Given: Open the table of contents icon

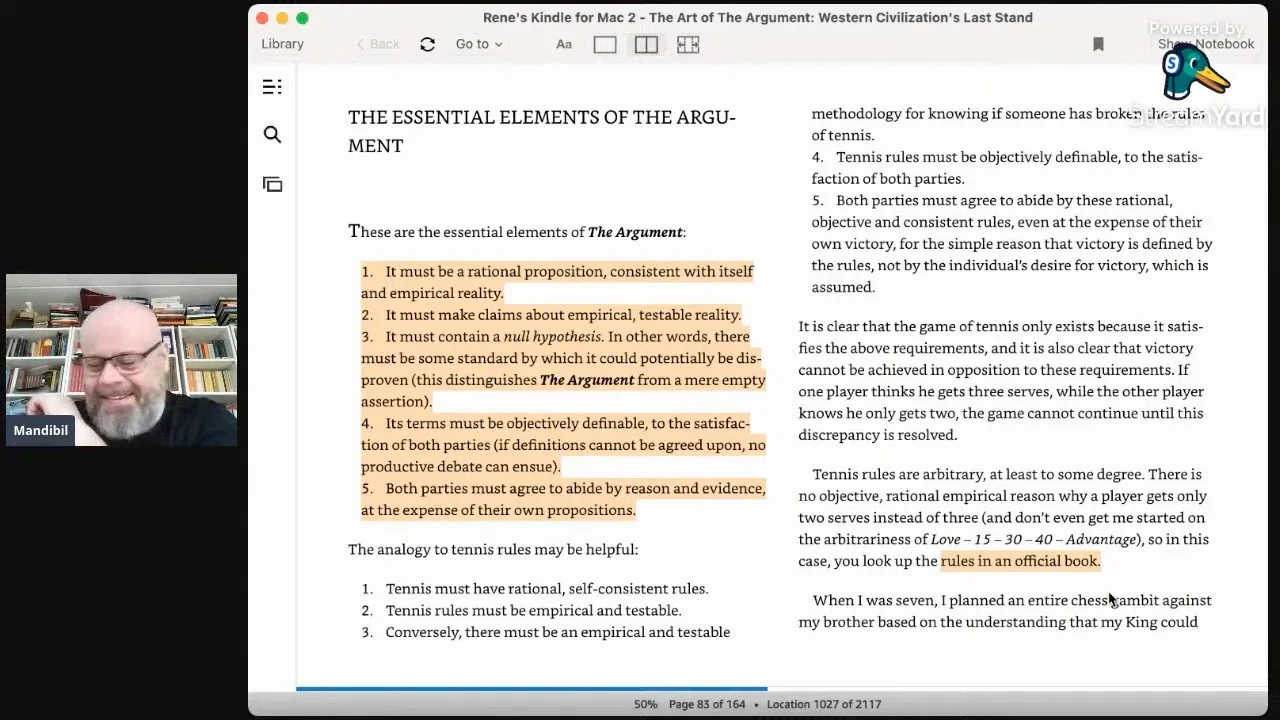Looking at the screenshot, I should click(x=272, y=87).
